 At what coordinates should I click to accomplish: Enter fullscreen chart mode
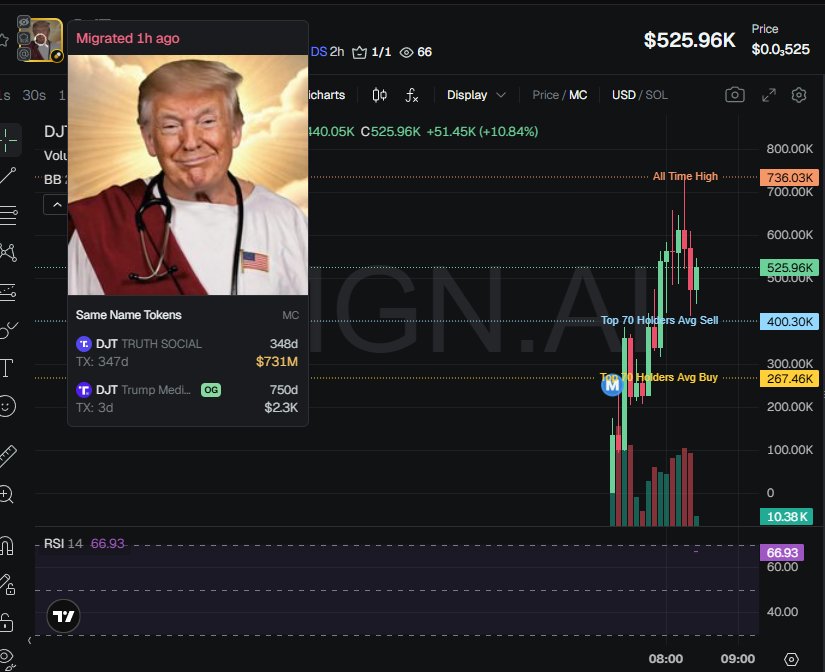[769, 95]
